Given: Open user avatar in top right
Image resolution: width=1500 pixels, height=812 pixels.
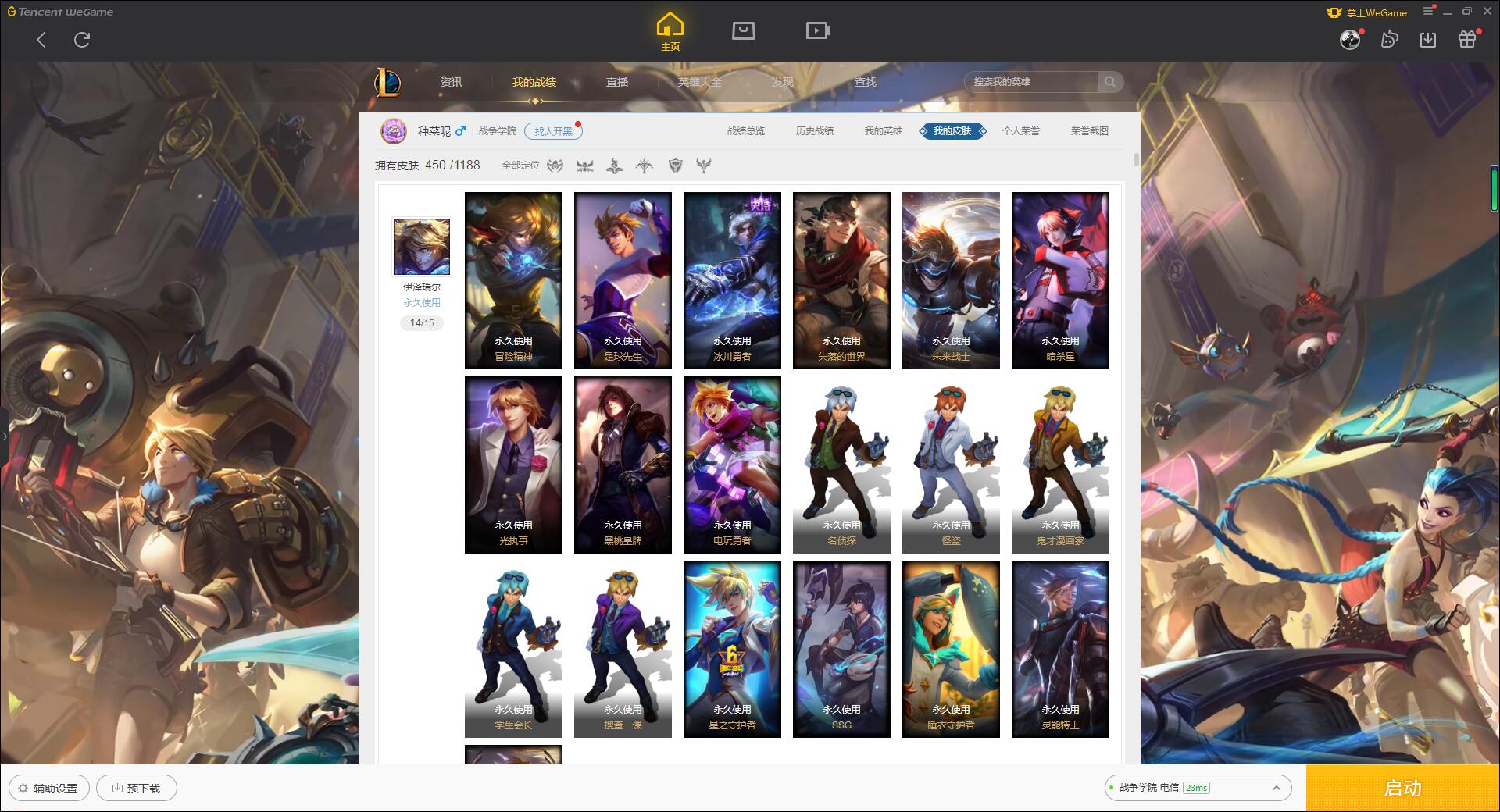Looking at the screenshot, I should tap(1350, 40).
